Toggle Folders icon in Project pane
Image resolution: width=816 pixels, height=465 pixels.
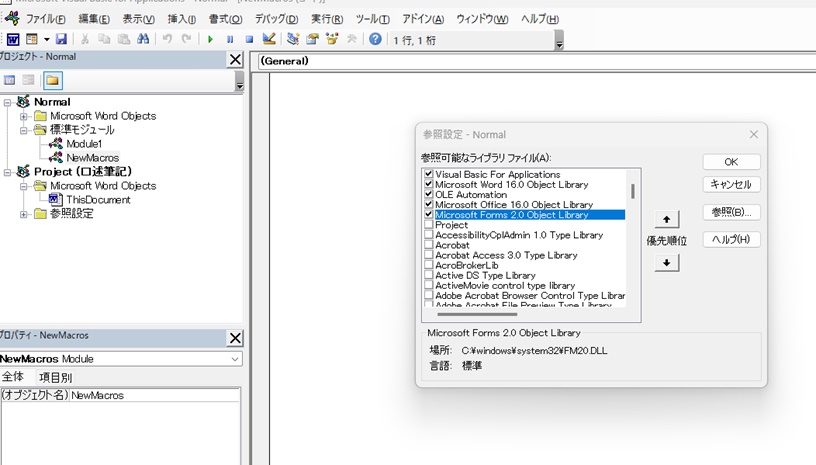(x=53, y=81)
